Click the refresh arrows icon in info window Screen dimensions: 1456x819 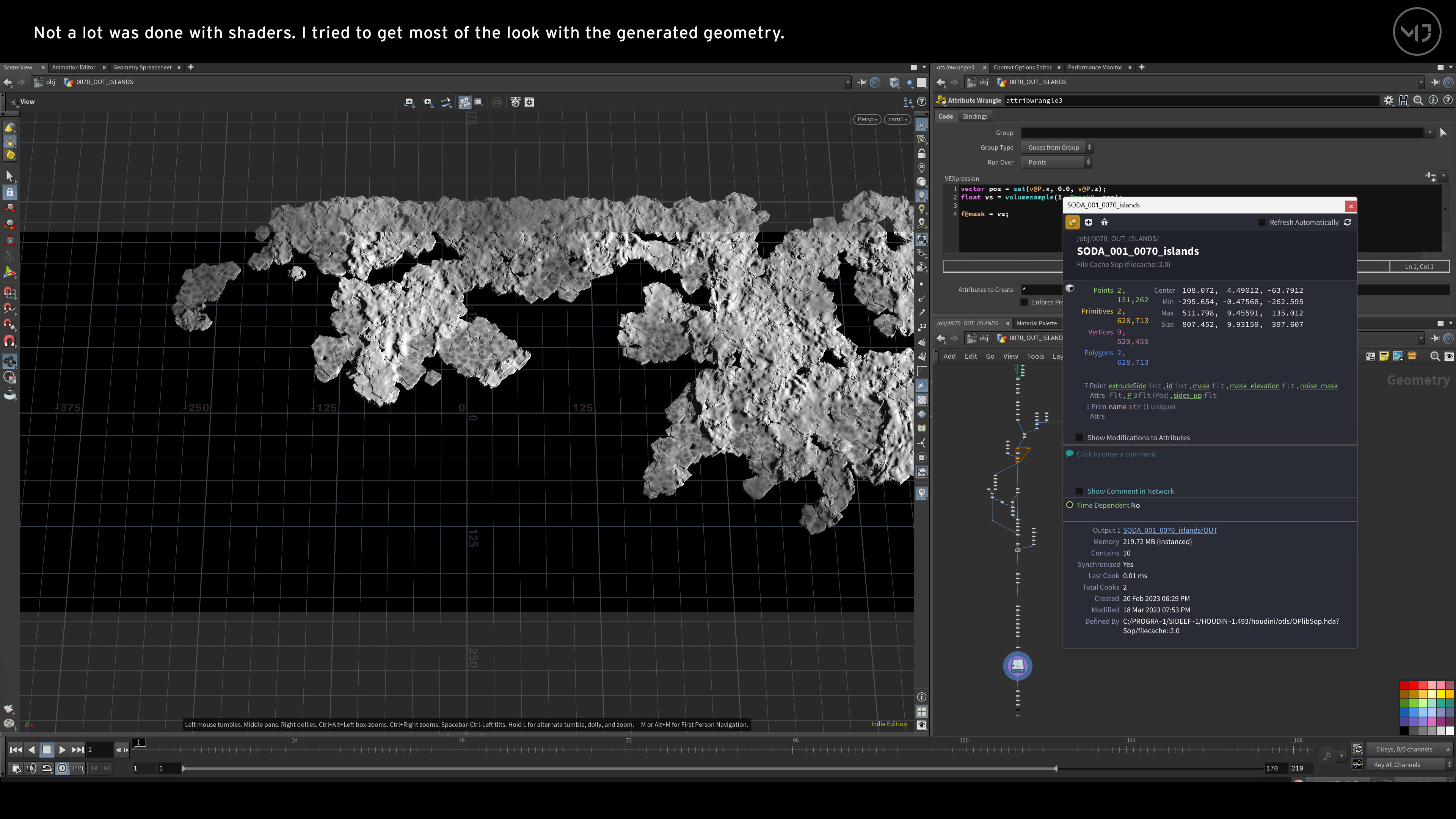point(1348,222)
